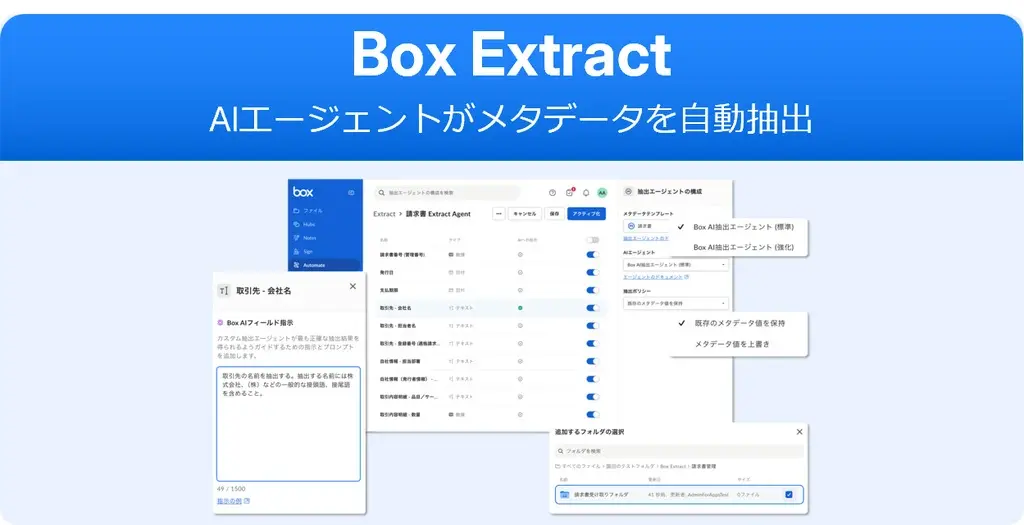Click the breadcrumb folder icon before すべてのファイル
Screen dimensions: 1024x525
pyautogui.click(x=558, y=467)
